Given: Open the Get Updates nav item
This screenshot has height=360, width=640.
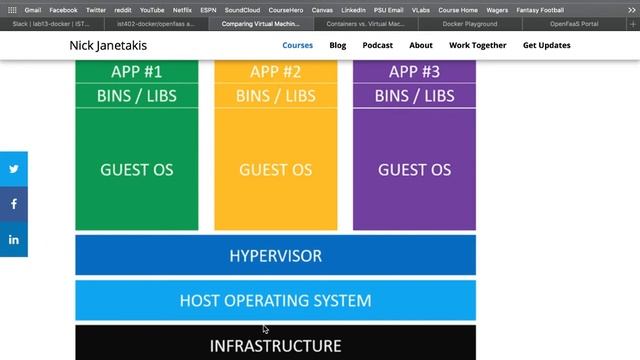Looking at the screenshot, I should coord(547,45).
